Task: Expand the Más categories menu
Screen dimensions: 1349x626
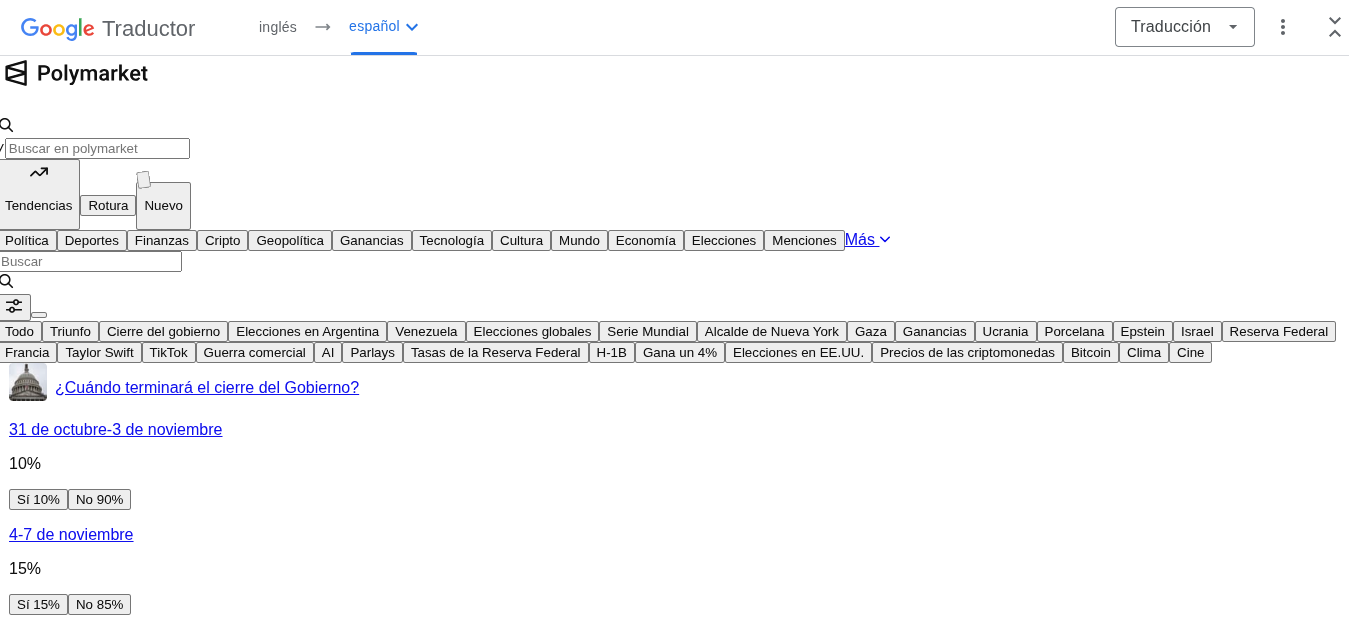Action: [868, 240]
